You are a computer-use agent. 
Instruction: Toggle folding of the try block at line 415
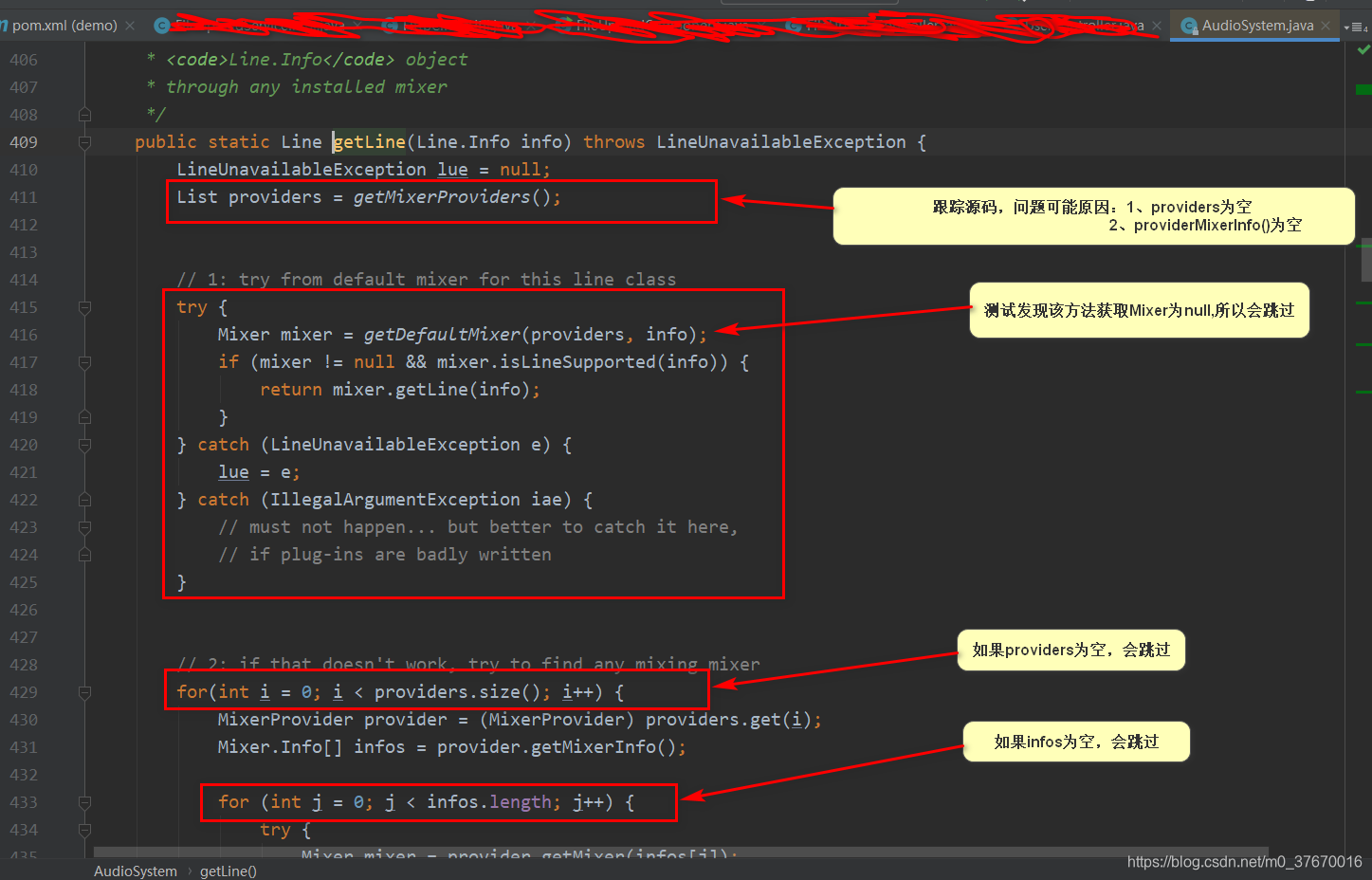click(x=83, y=306)
